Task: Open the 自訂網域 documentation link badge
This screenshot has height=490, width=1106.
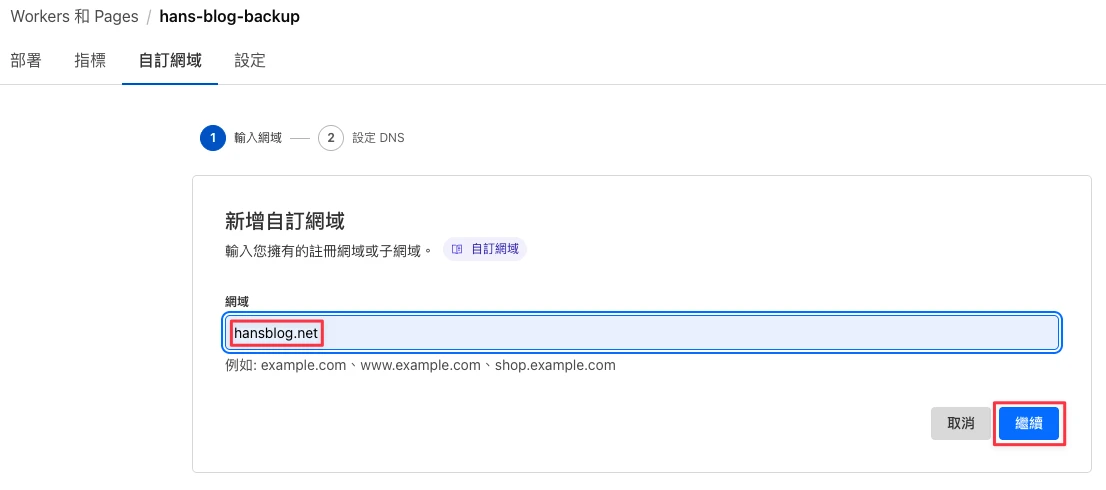Action: pos(485,249)
